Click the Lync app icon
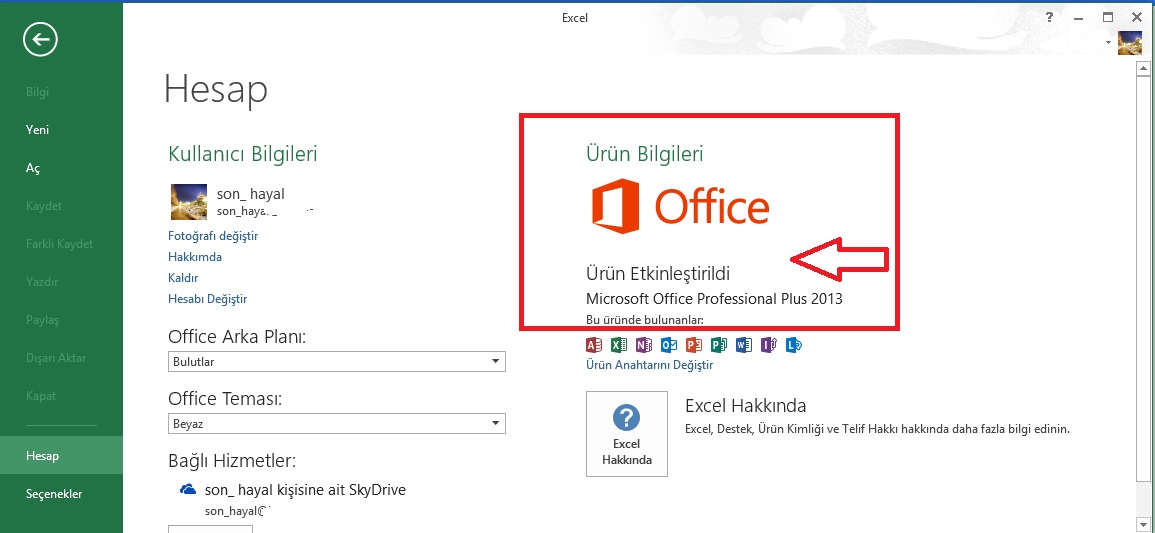Image resolution: width=1155 pixels, height=533 pixels. (x=793, y=344)
